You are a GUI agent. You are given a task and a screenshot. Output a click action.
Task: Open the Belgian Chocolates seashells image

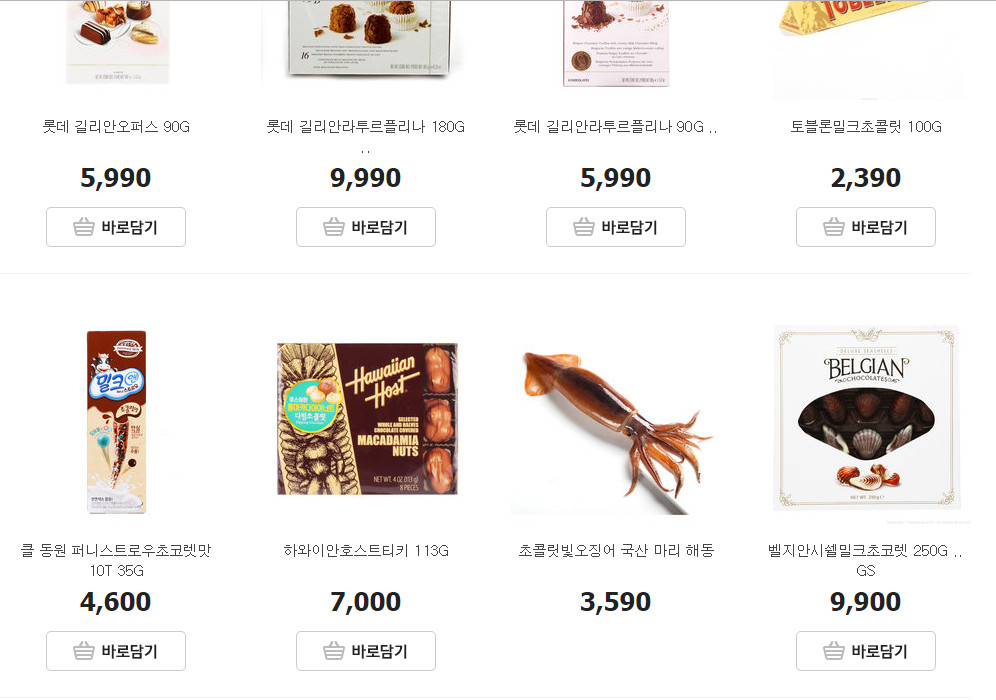[866, 419]
